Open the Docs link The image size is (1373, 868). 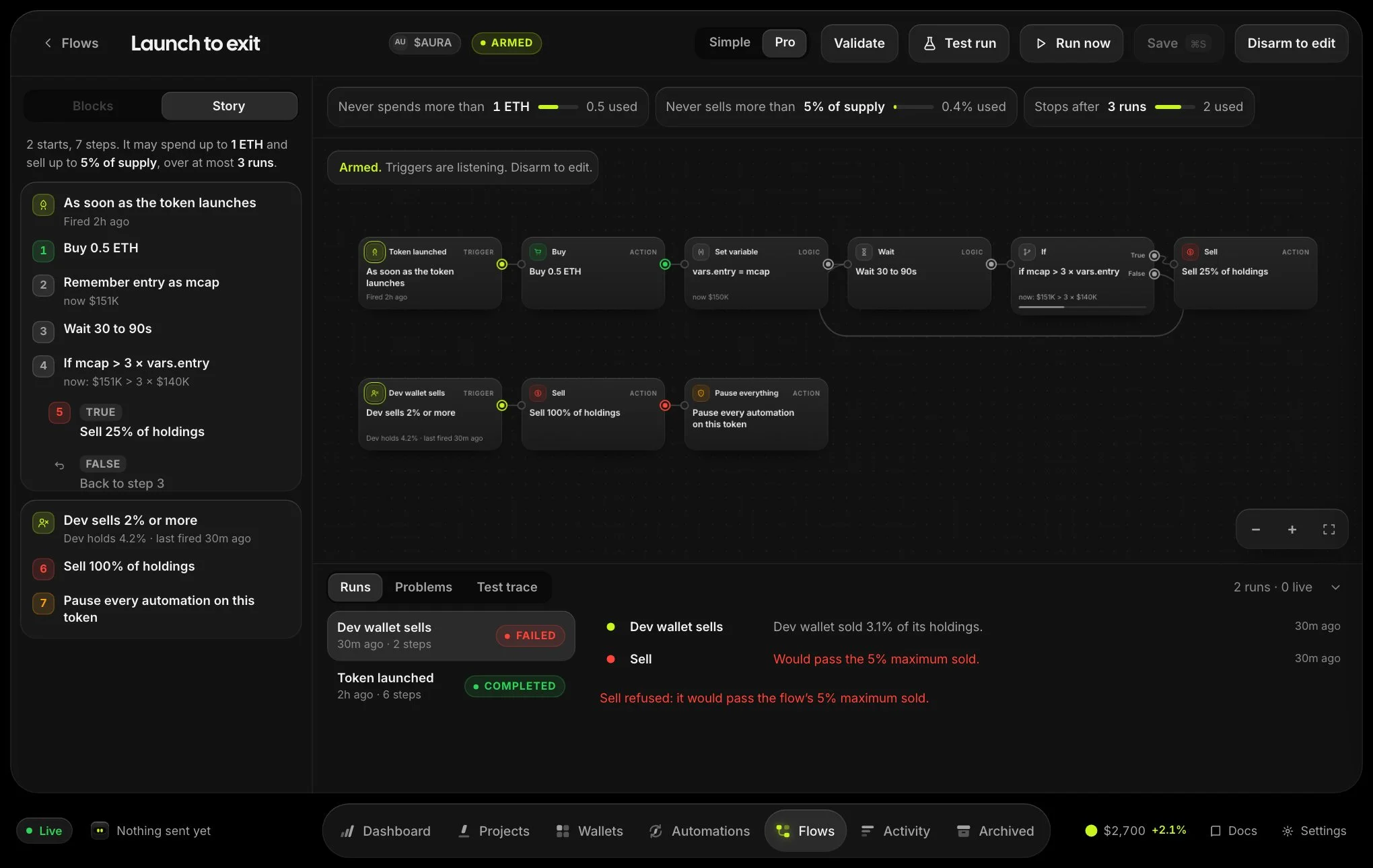click(x=1234, y=831)
